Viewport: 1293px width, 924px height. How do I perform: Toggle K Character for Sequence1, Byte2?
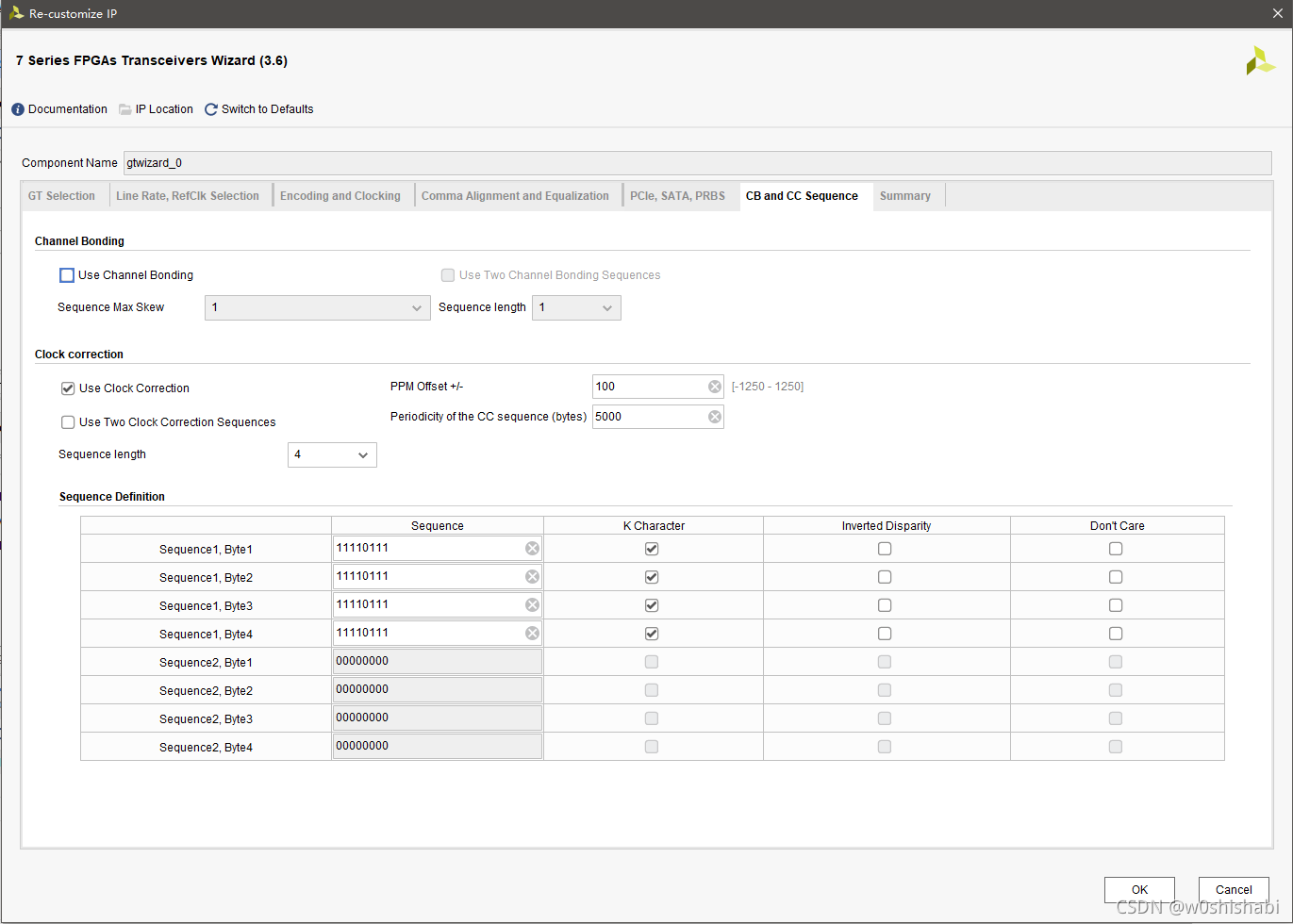[x=652, y=577]
